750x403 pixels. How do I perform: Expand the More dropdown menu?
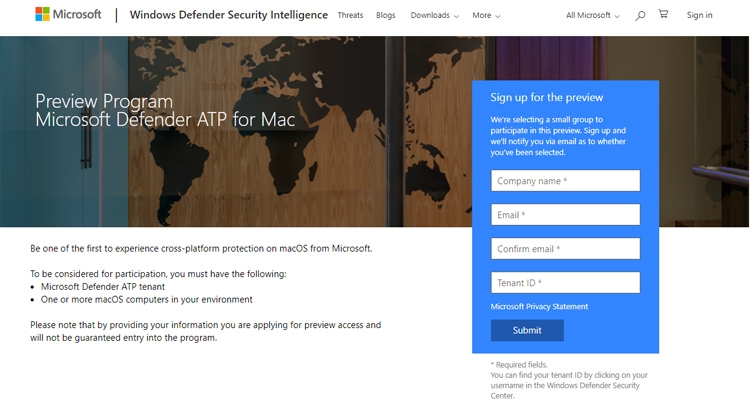click(486, 15)
